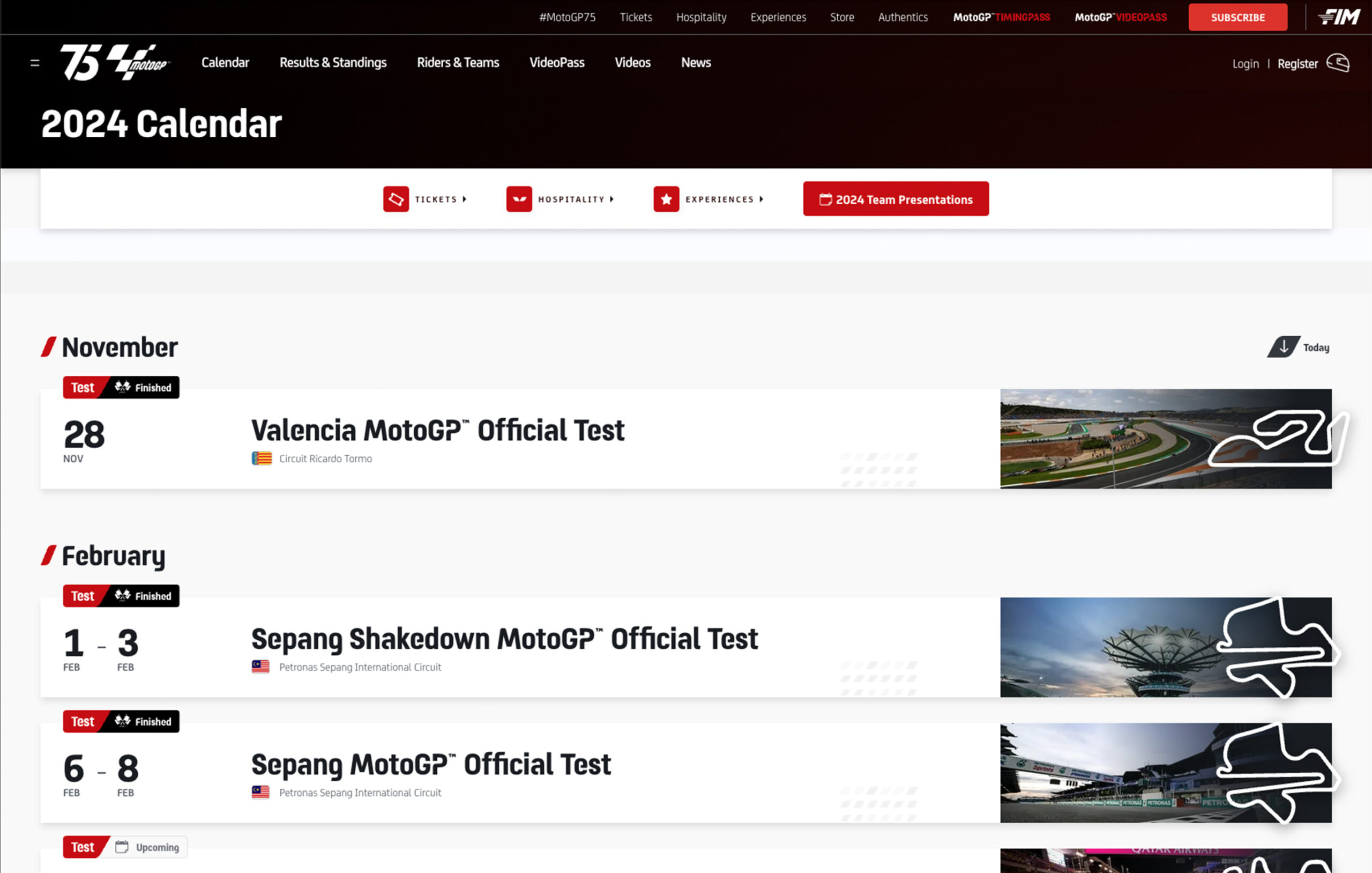The image size is (1372, 873).
Task: Click the '1 - 3 FEB' date
Action: click(101, 649)
